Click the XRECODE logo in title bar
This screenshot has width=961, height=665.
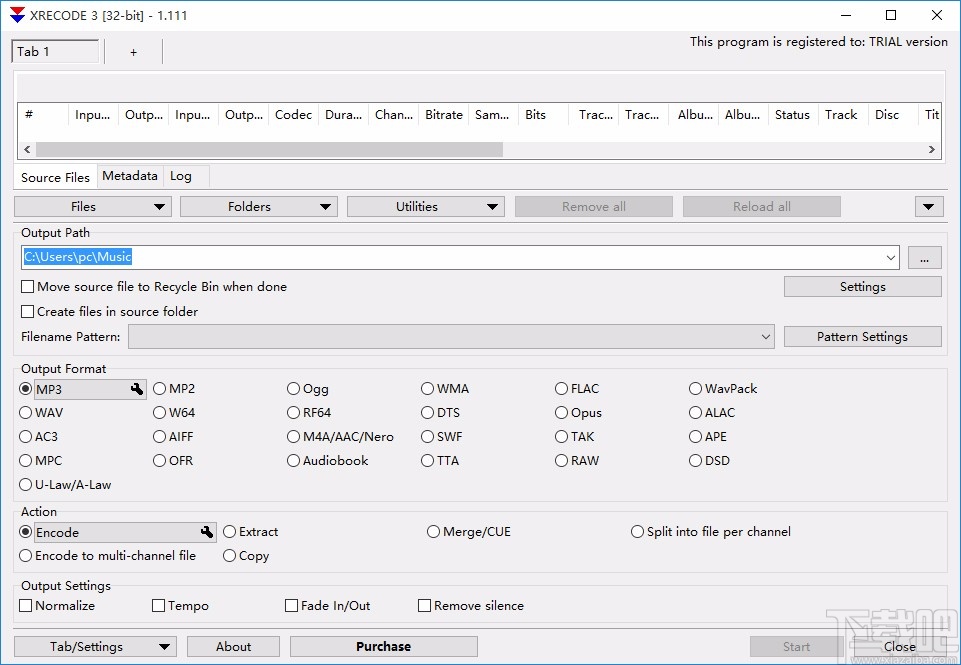pos(15,15)
